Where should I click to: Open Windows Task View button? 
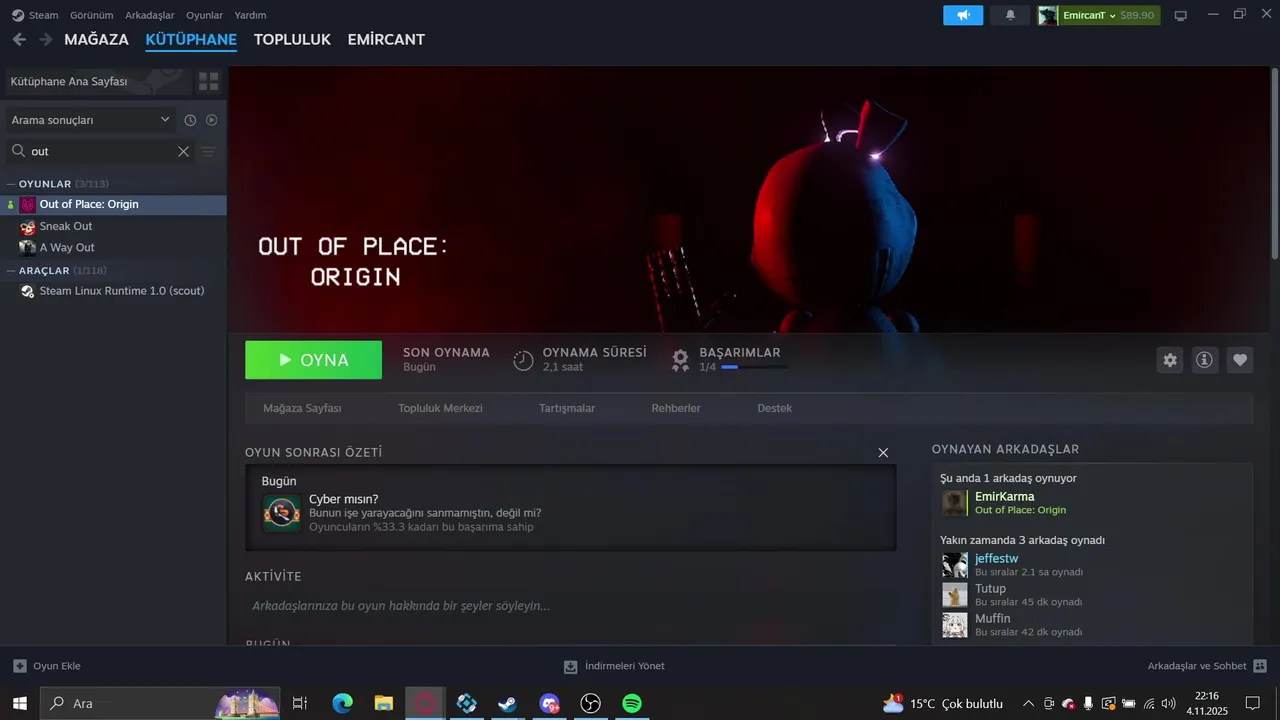(x=299, y=703)
